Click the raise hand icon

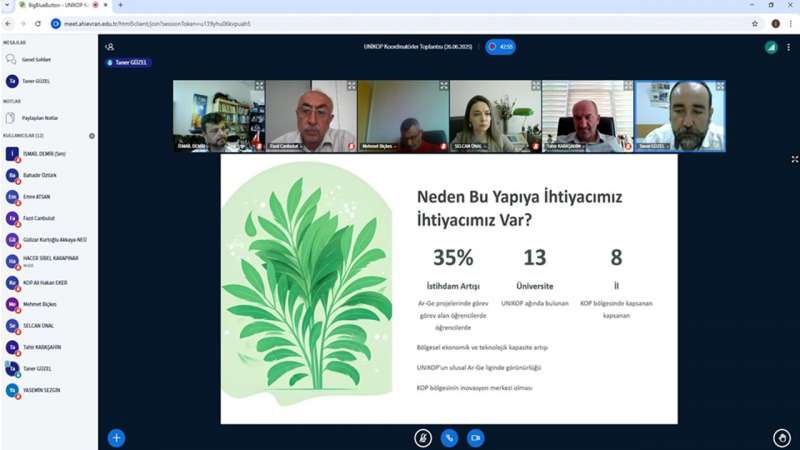pos(782,437)
